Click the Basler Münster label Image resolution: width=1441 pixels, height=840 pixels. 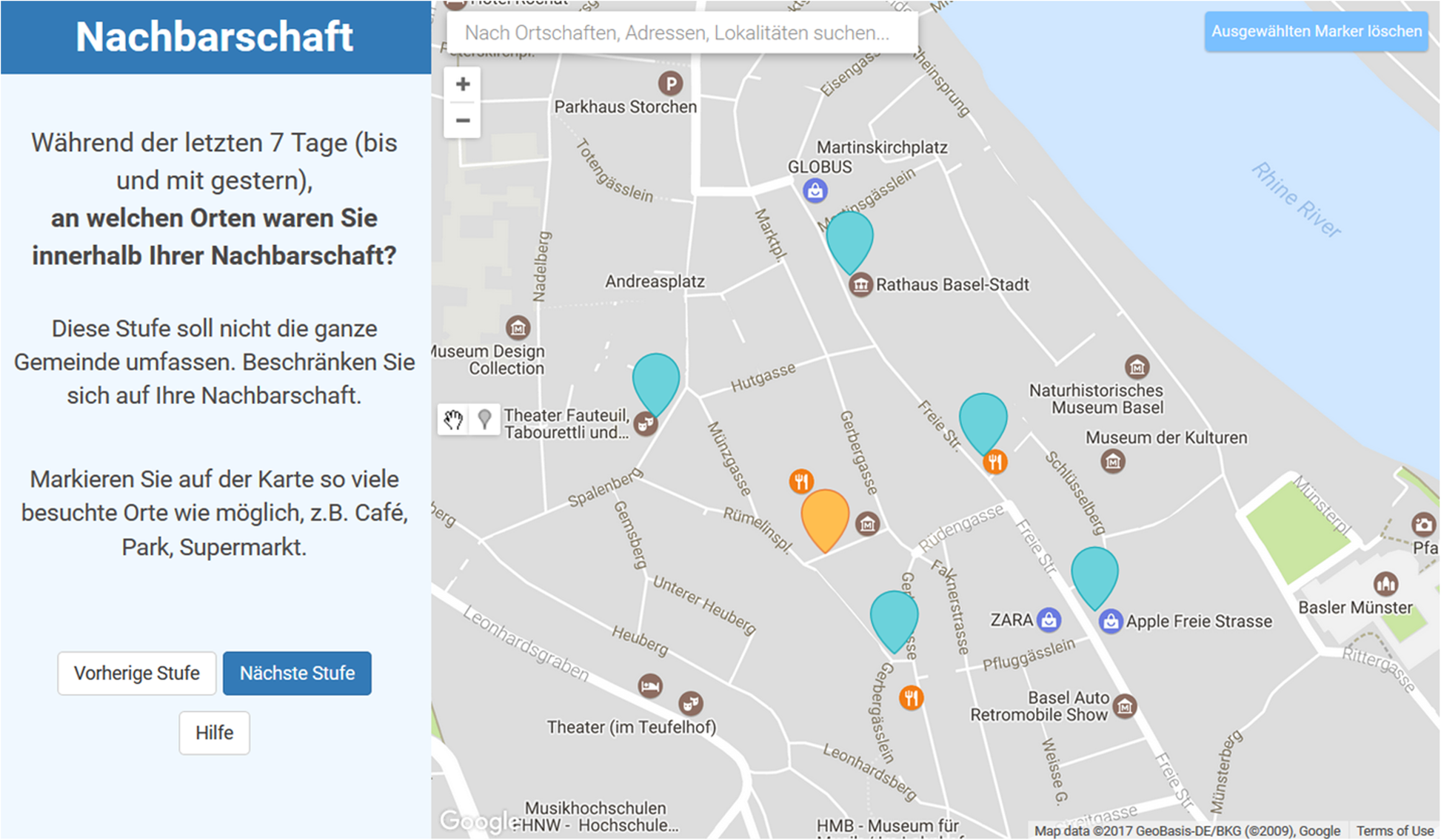[x=1355, y=608]
